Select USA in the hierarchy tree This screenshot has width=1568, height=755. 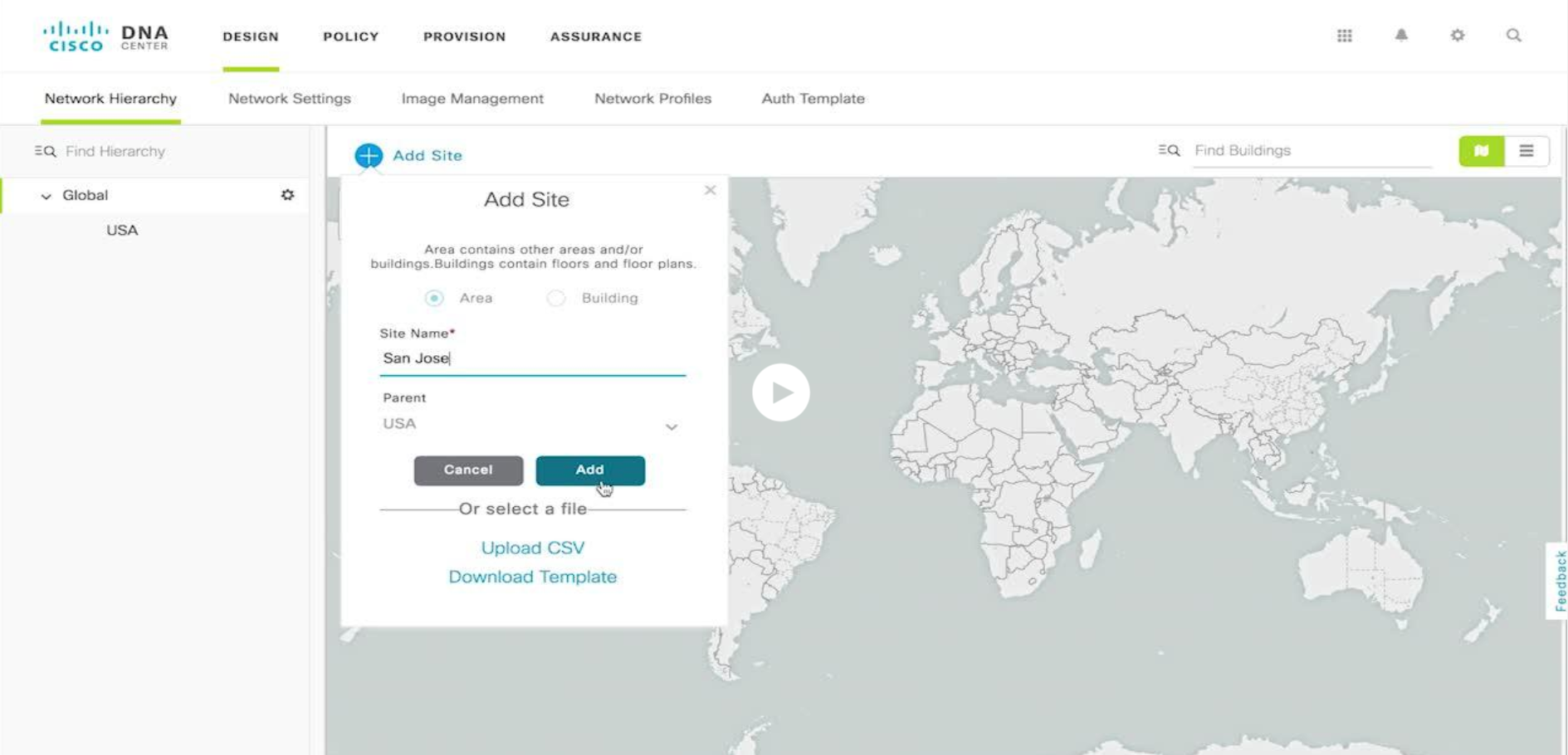click(x=122, y=231)
